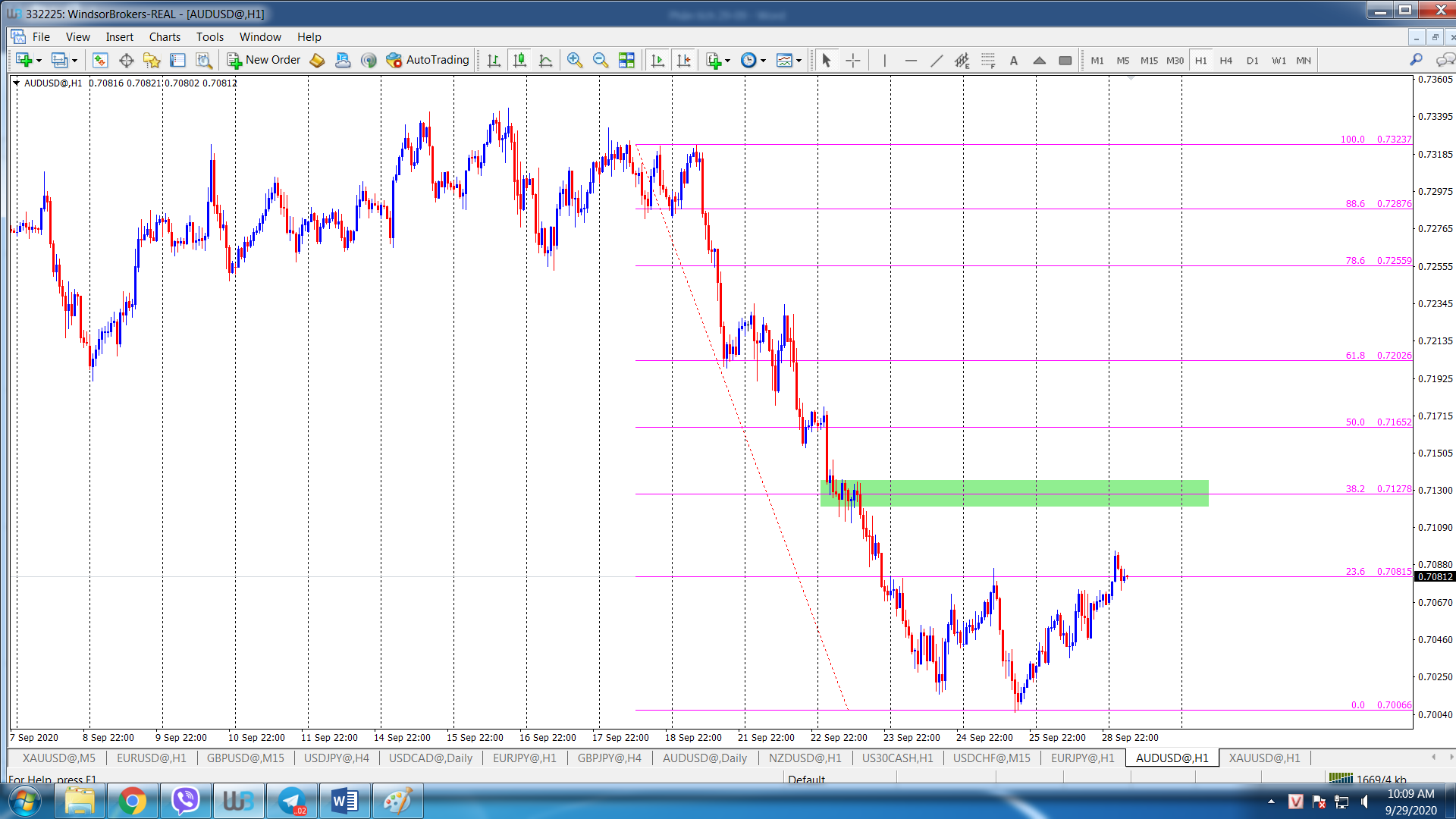The image size is (1456, 819).
Task: Open Google Chrome from the taskbar
Action: (x=132, y=801)
